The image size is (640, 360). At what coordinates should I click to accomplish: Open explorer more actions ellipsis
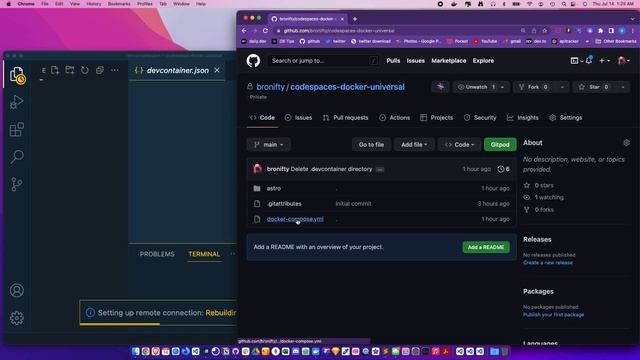point(115,70)
